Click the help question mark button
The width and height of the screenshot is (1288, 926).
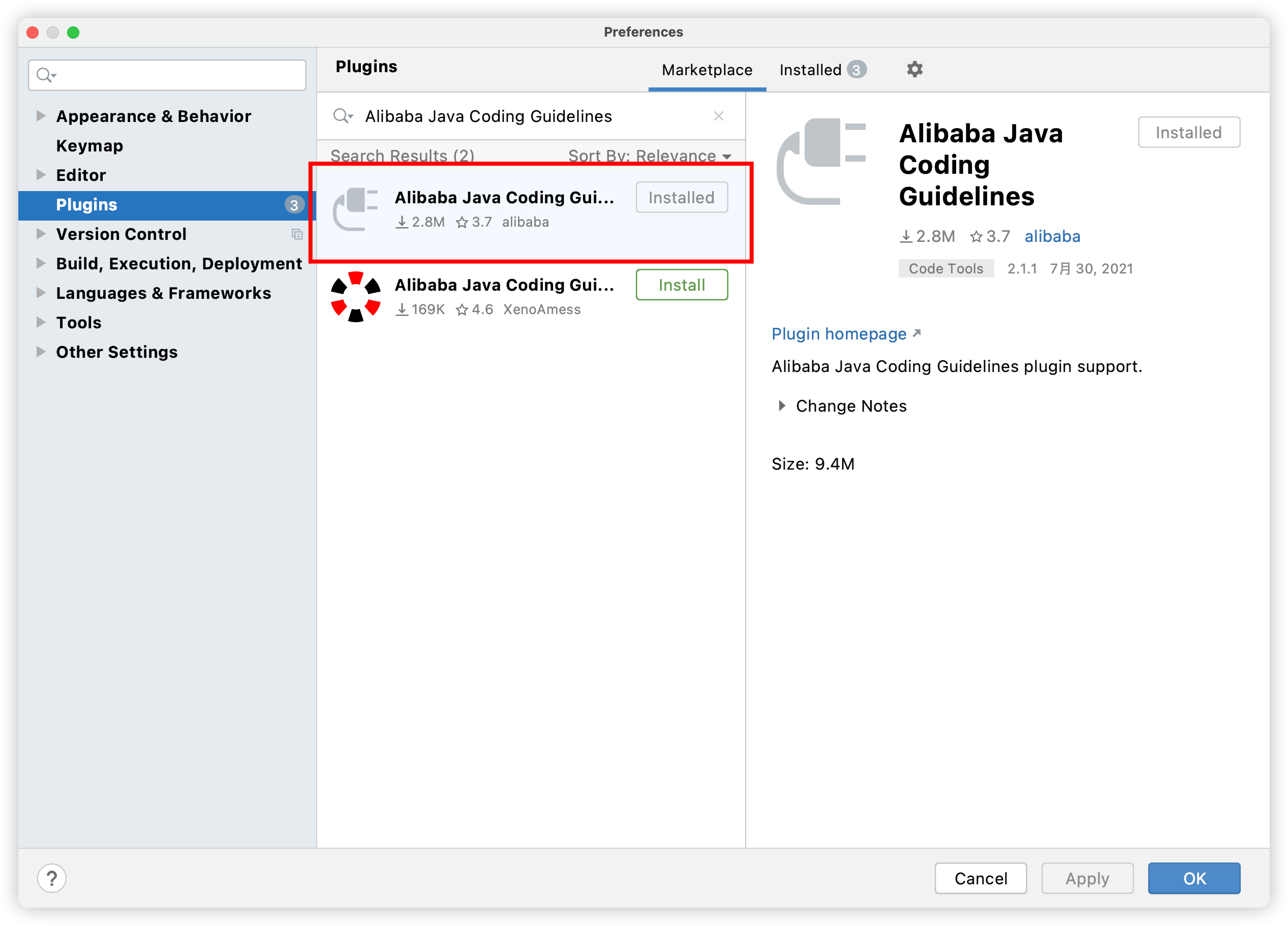coord(52,878)
